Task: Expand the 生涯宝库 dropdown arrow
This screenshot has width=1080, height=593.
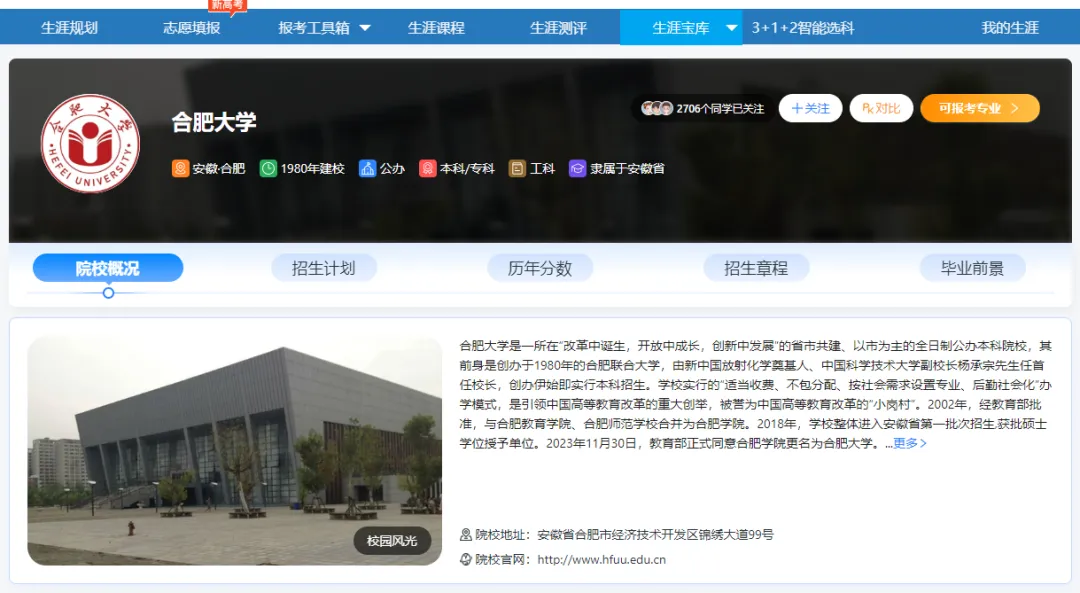Action: [731, 28]
